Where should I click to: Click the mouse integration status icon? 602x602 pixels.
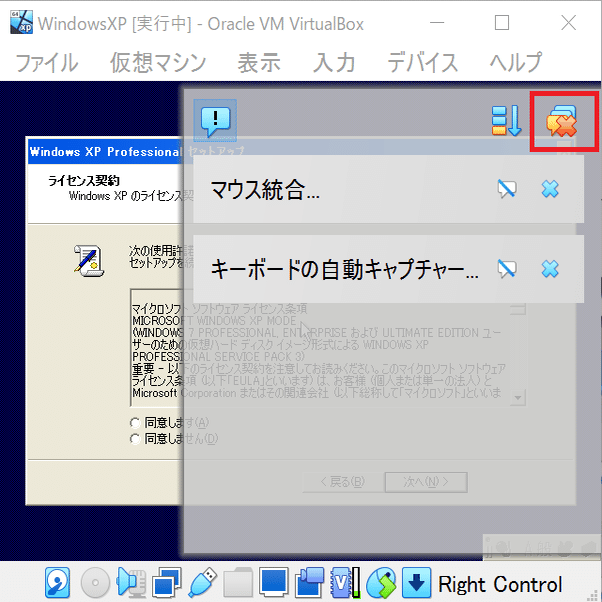pyautogui.click(x=381, y=582)
